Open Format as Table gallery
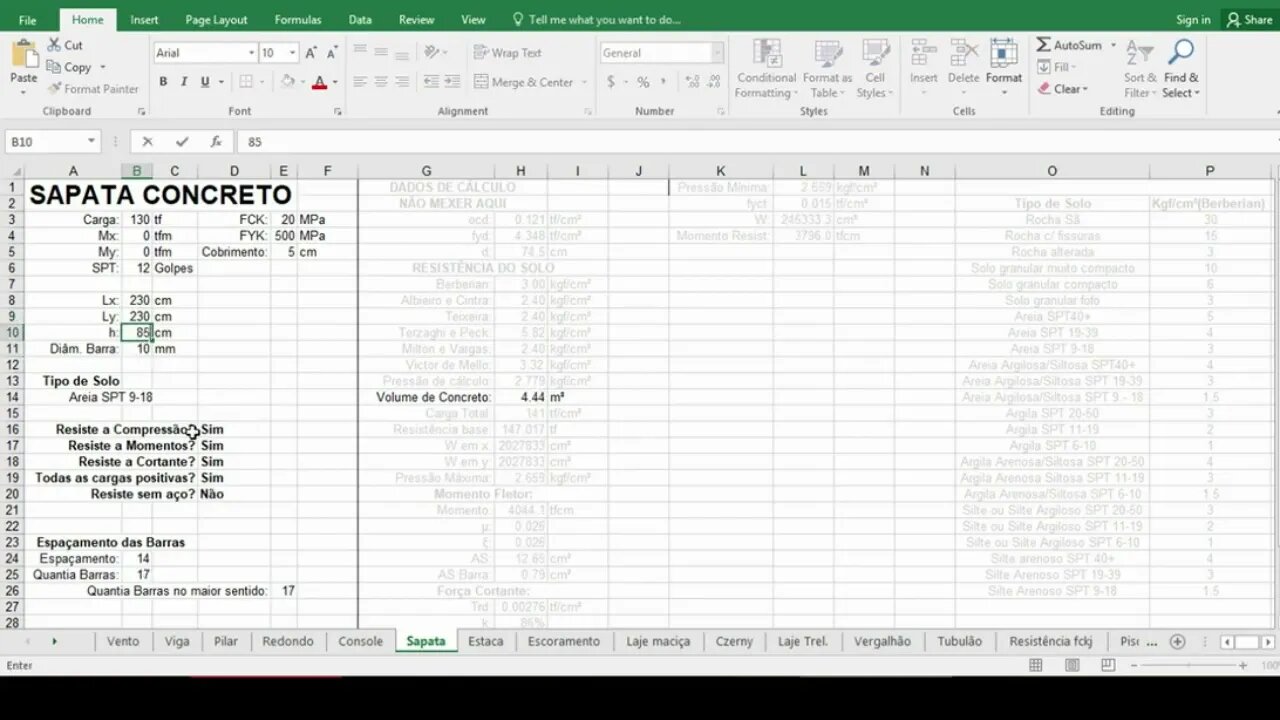 [x=827, y=69]
